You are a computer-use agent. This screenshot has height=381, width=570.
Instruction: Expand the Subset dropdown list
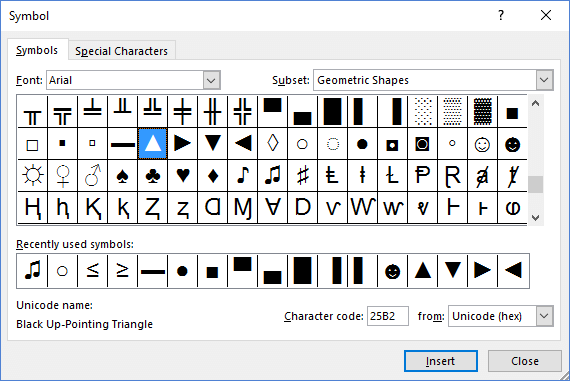click(x=544, y=80)
